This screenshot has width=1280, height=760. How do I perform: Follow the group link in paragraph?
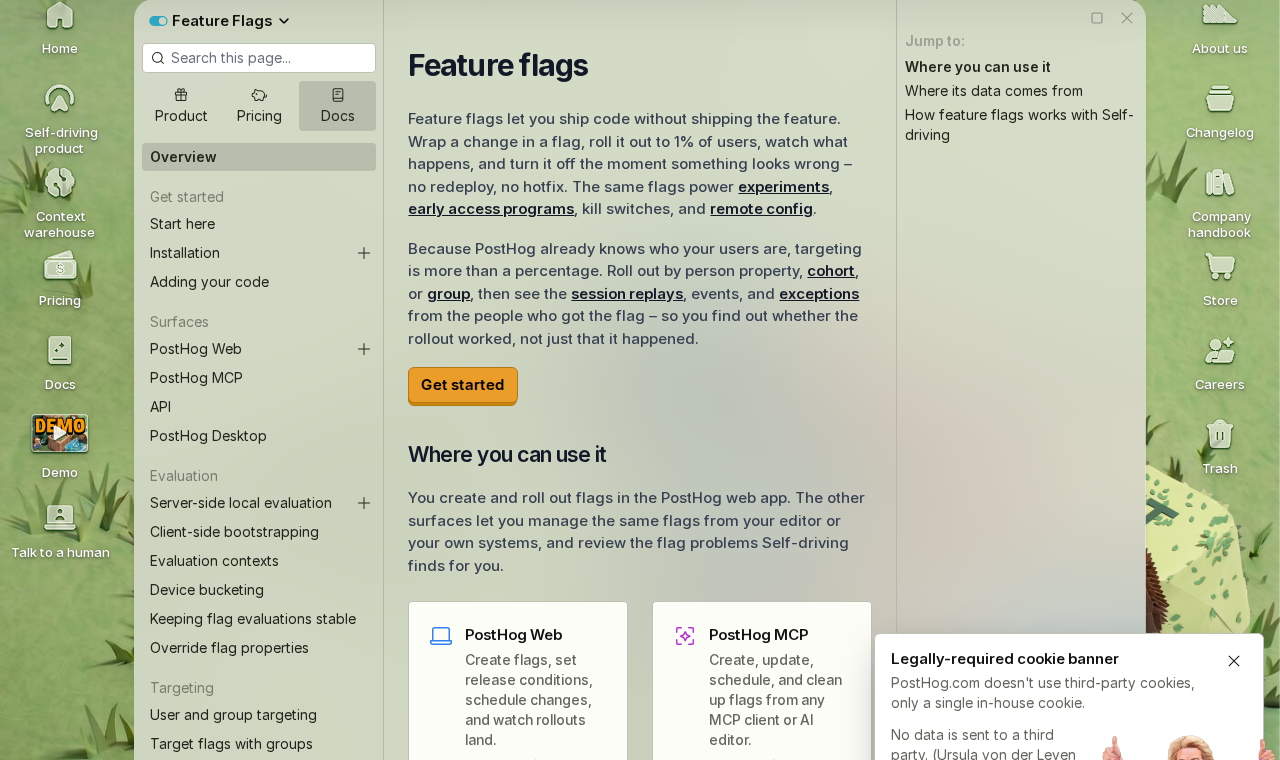tap(448, 294)
